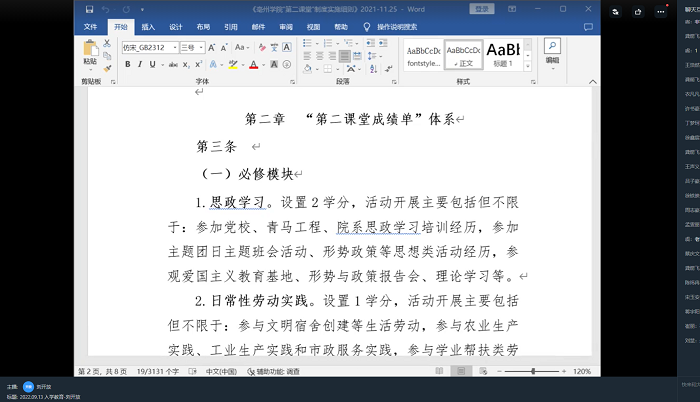Open the Font dialog launcher
This screenshot has width=700, height=402.
pos(292,82)
